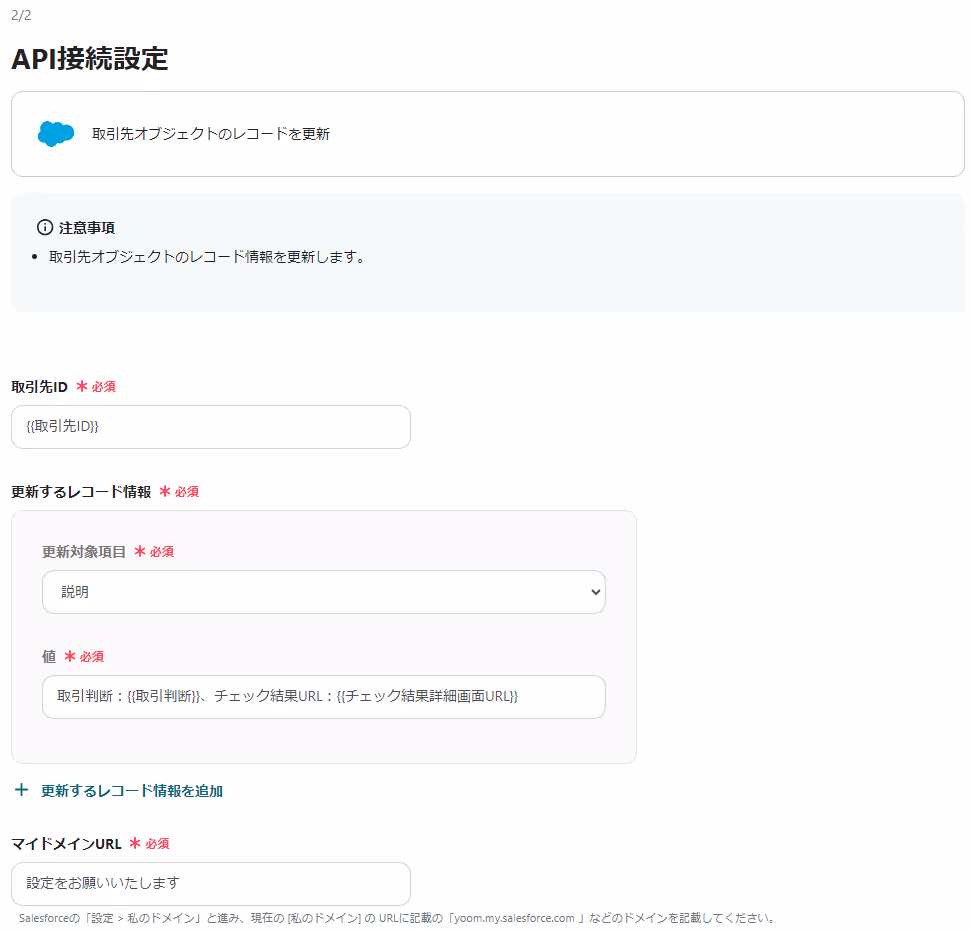The image size is (973, 932).
Task: Click the plus icon beside 更新するレコード情報を追加
Action: pos(22,790)
